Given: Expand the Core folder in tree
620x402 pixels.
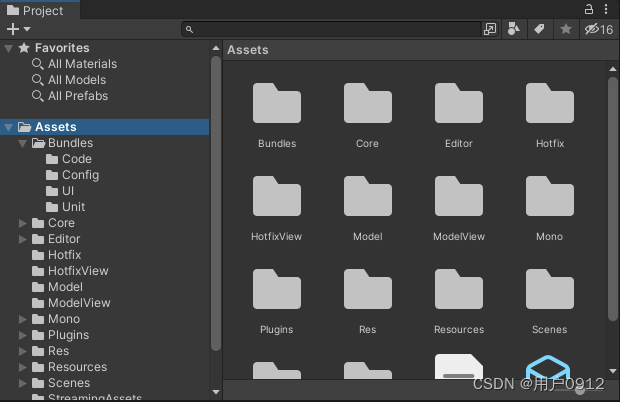Looking at the screenshot, I should click(x=23, y=223).
